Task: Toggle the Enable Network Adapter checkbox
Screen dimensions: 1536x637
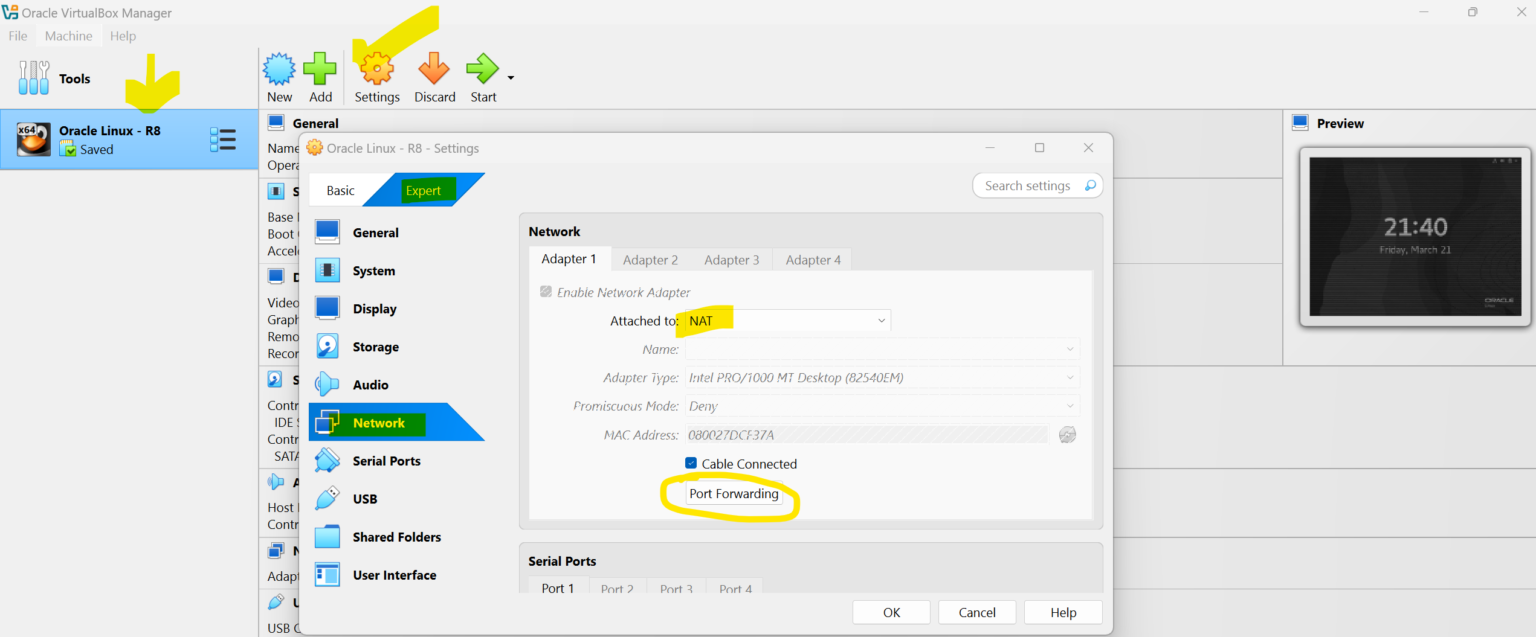Action: click(546, 291)
